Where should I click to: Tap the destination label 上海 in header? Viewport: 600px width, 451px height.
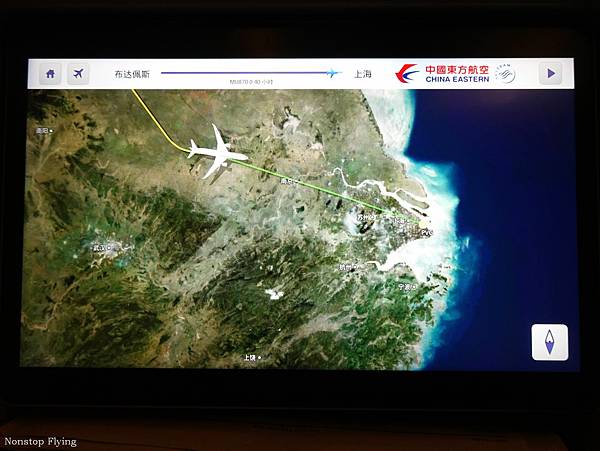[362, 74]
